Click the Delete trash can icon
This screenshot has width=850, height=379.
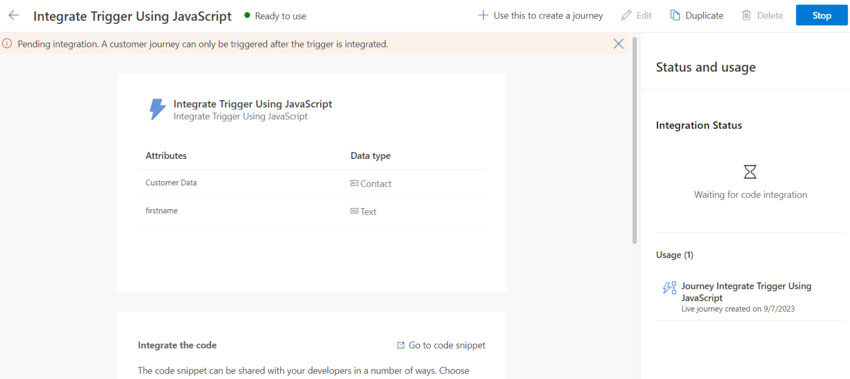click(x=746, y=16)
